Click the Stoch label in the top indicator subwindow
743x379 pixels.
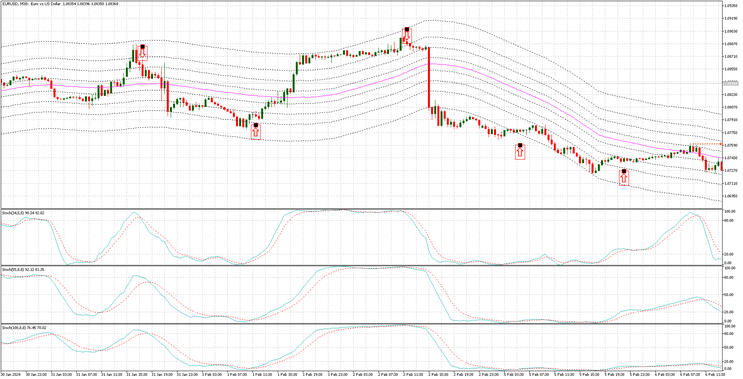23,213
